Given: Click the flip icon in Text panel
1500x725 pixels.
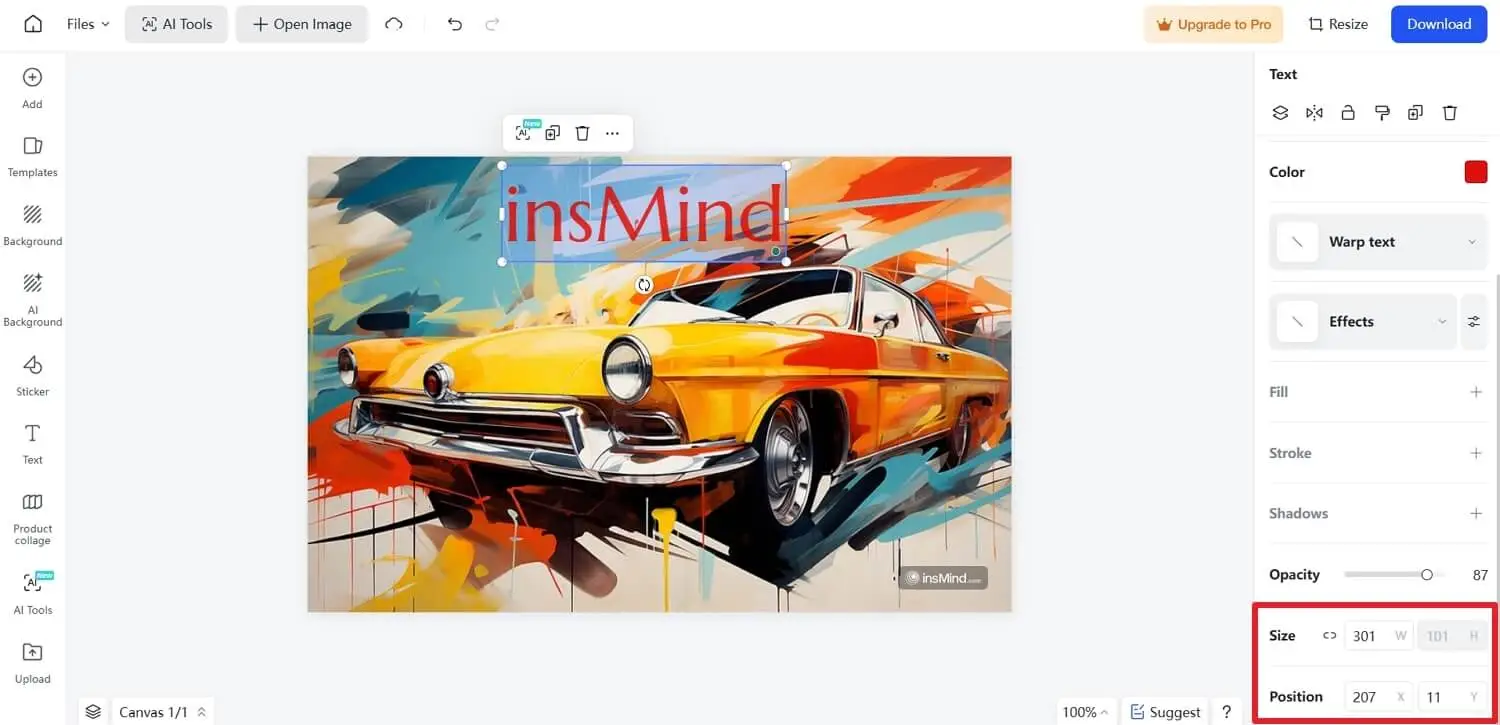Looking at the screenshot, I should coord(1314,113).
